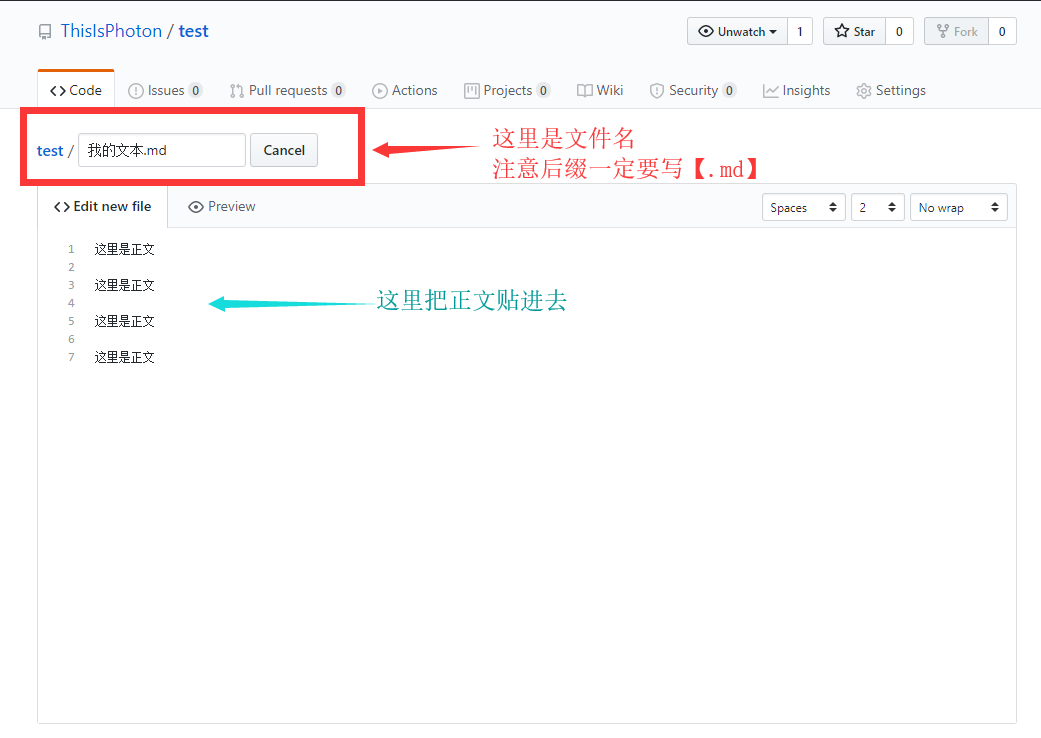Open the Spaces indent mode dropdown
This screenshot has width=1041, height=738.
(803, 207)
